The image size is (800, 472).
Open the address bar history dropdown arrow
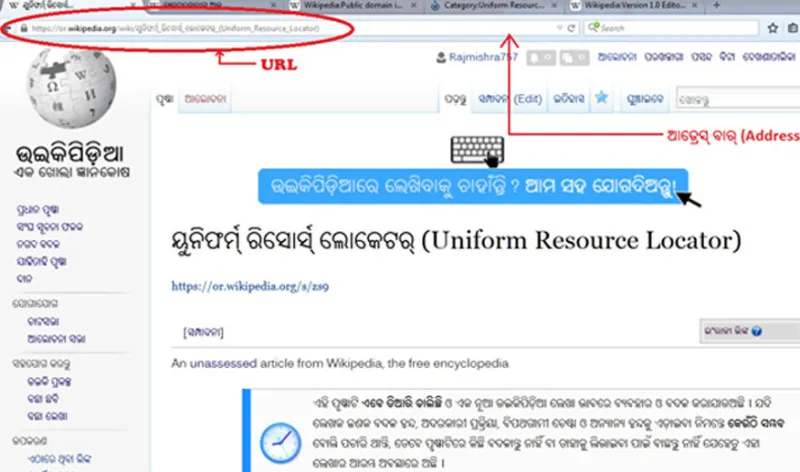(x=559, y=28)
